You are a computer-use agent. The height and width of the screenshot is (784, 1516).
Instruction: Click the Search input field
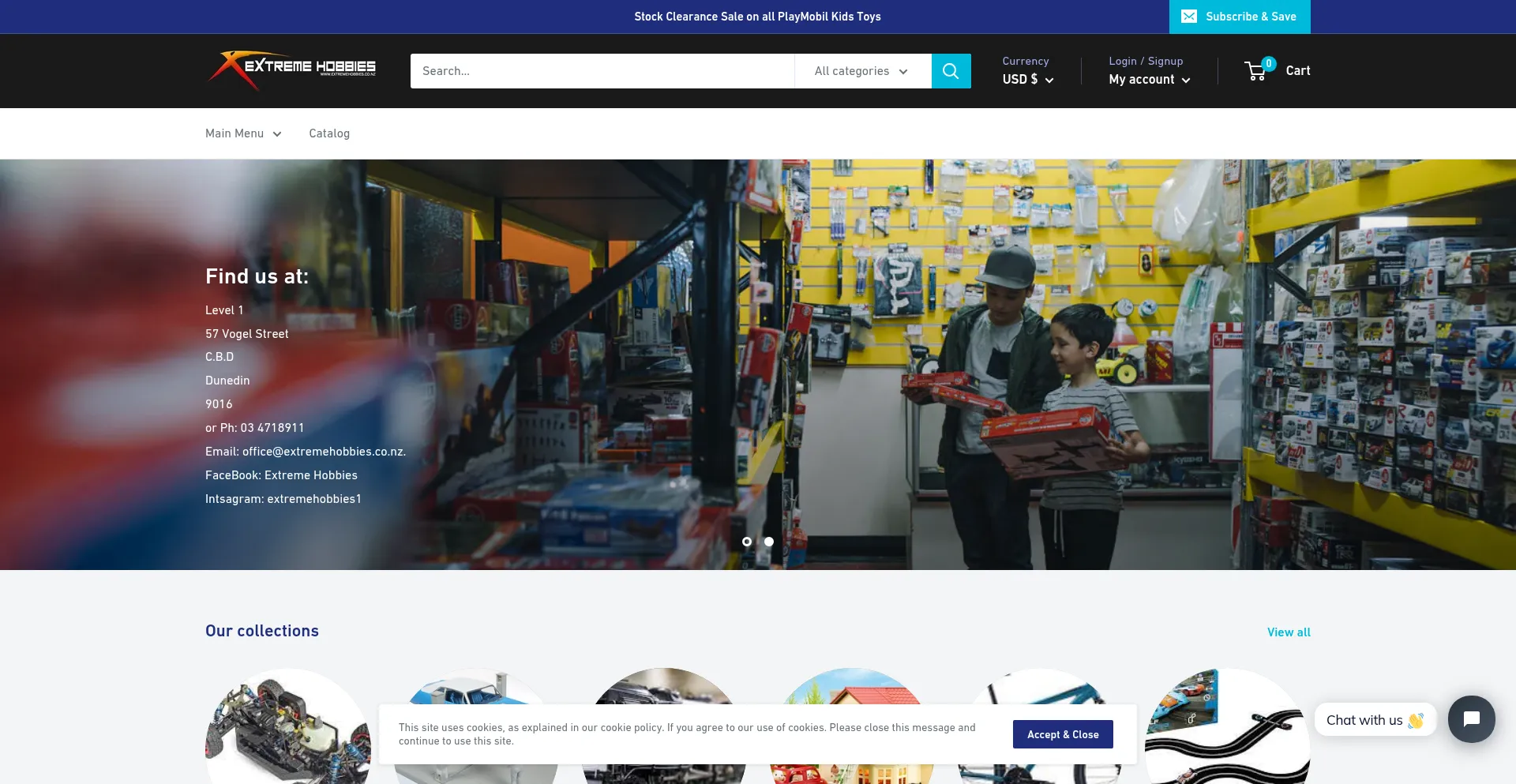[x=602, y=71]
